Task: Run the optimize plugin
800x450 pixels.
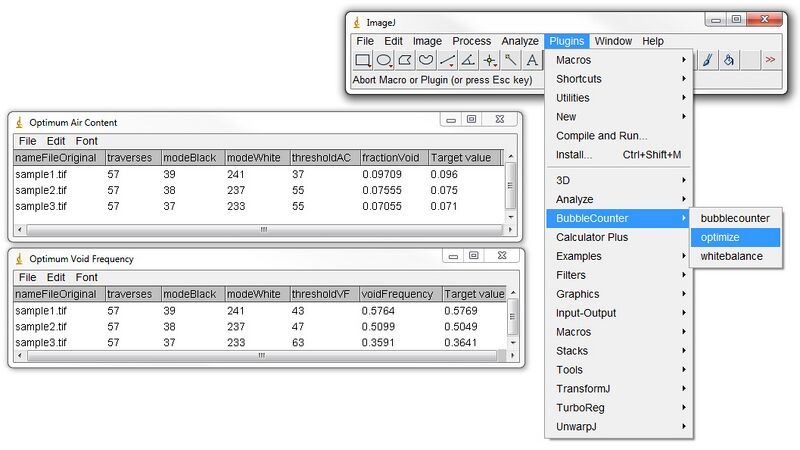Action: [x=735, y=237]
